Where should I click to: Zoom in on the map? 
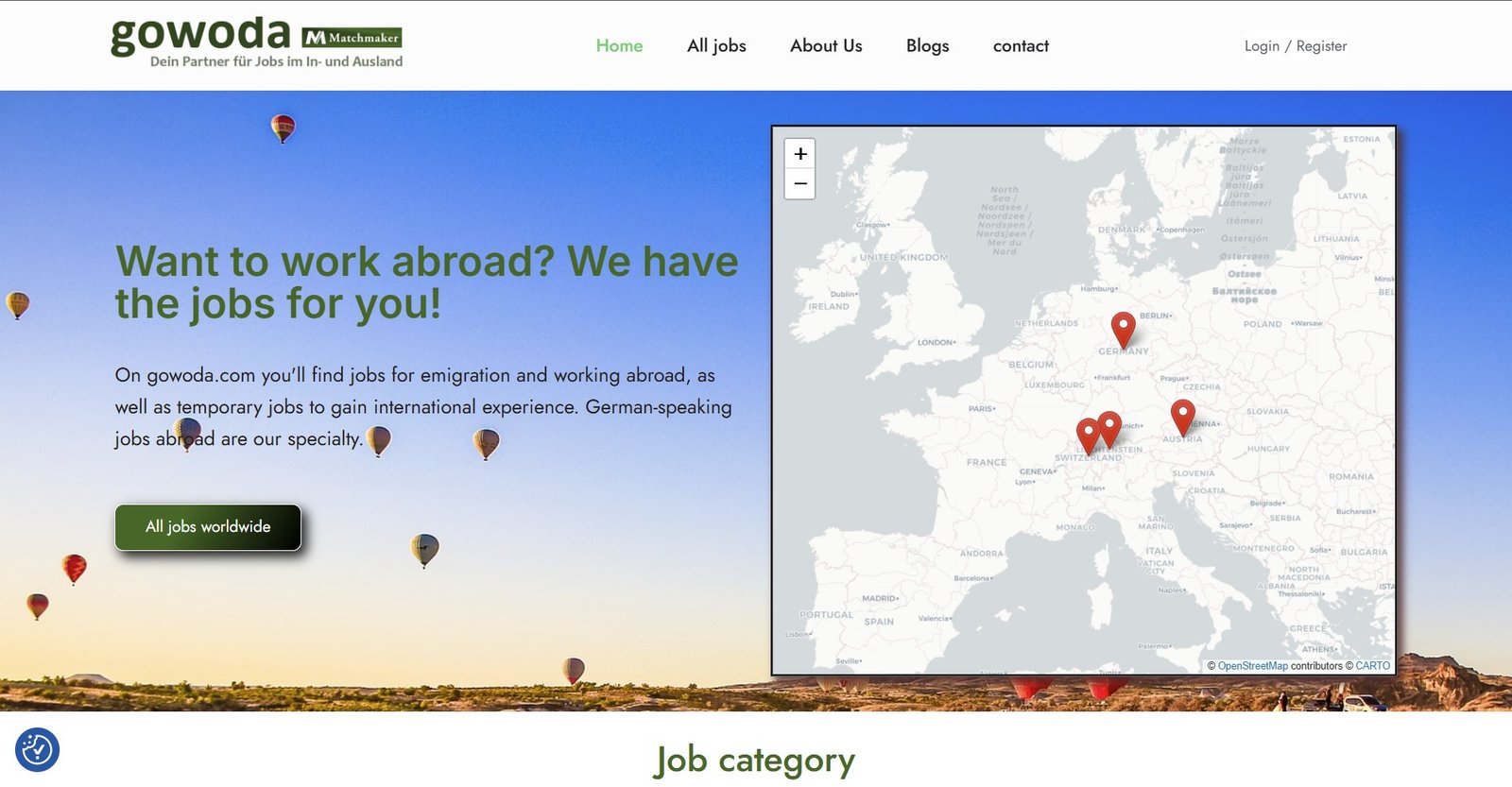[799, 154]
